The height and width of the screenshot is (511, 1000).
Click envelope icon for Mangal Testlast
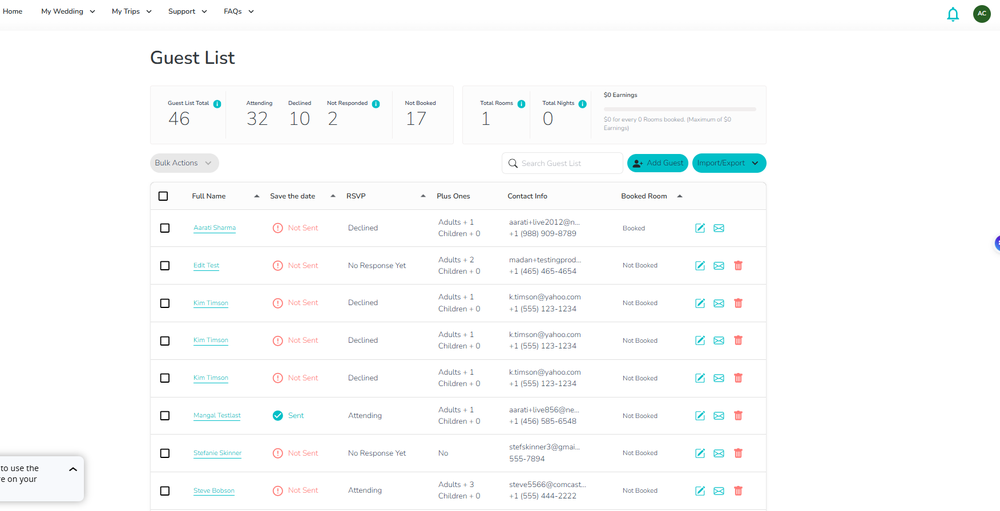pos(719,415)
